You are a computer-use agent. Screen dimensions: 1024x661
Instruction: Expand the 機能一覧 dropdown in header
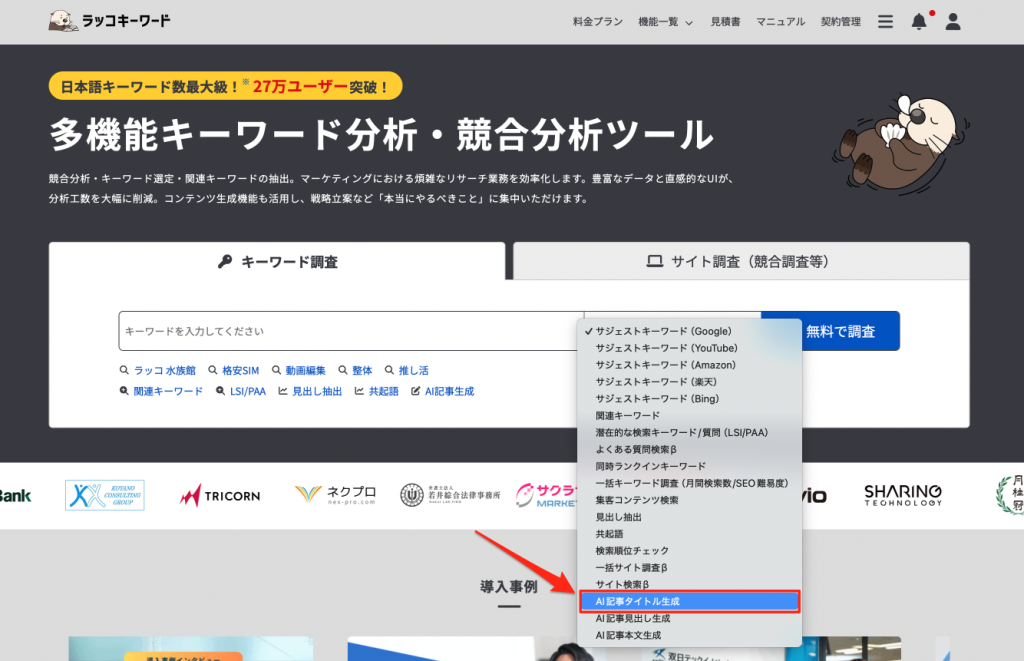pyautogui.click(x=665, y=21)
